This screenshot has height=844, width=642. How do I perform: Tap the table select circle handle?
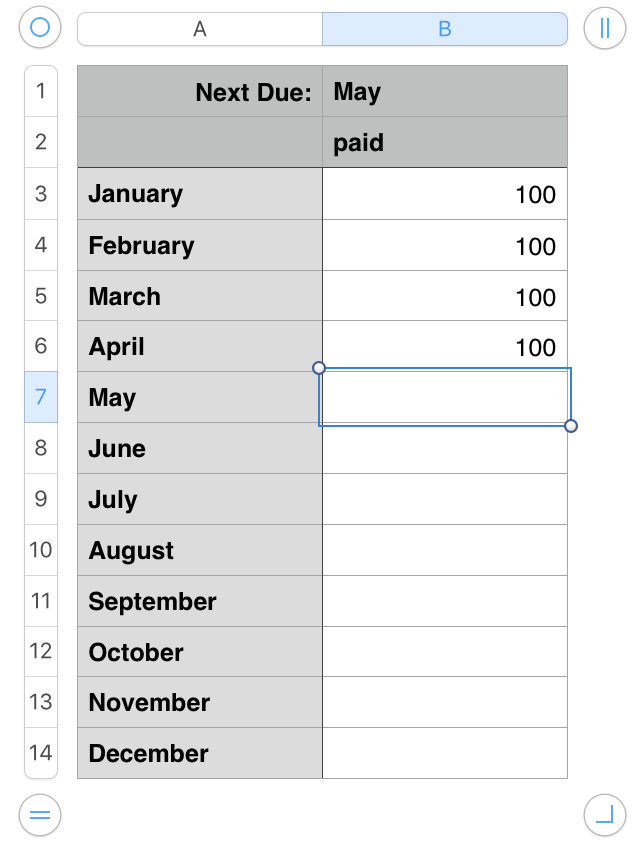point(40,28)
